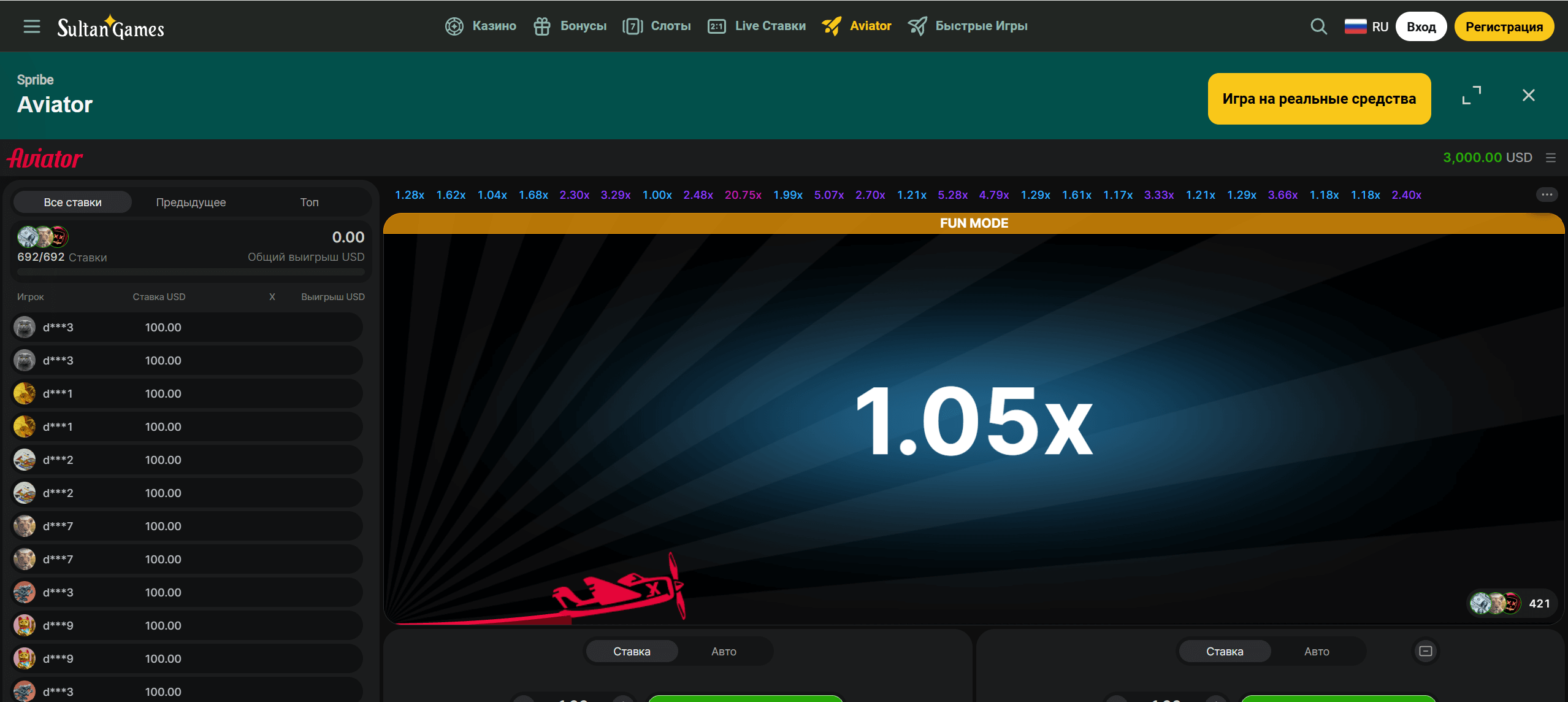Image resolution: width=1568 pixels, height=702 pixels.
Task: Click the 1.62x history multiplier
Action: tap(451, 195)
